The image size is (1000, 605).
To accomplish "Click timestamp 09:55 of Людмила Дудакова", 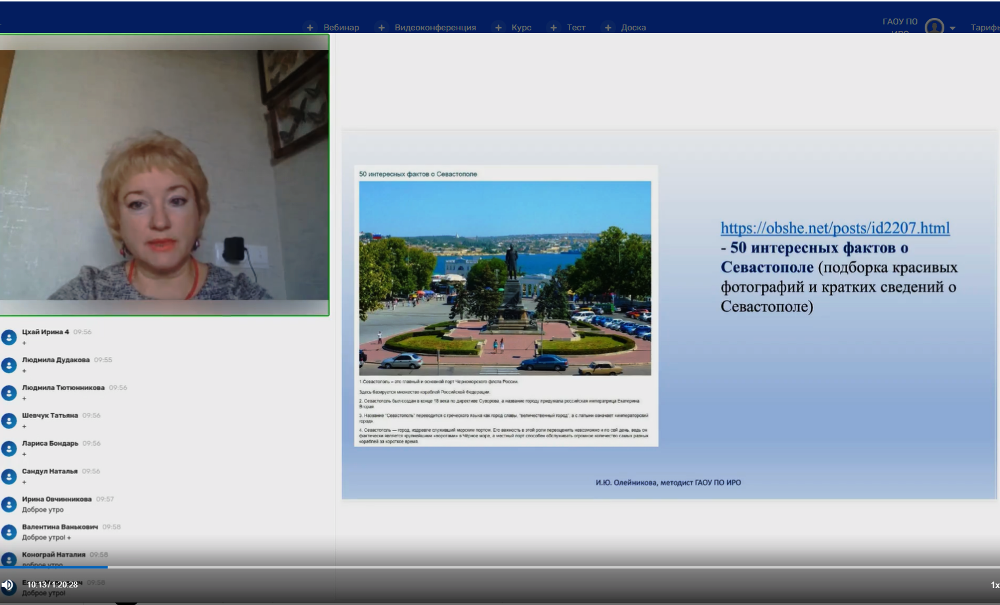I will 103,360.
